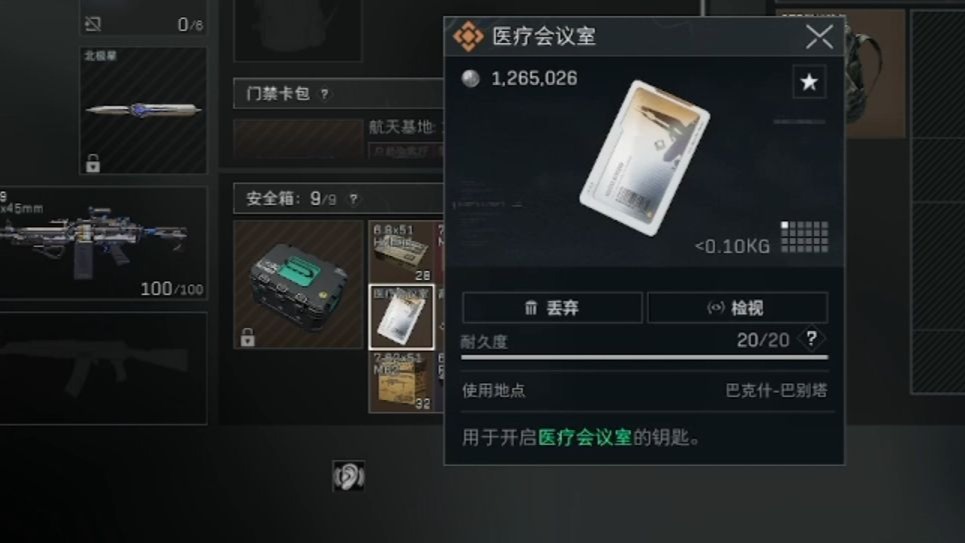Select the green safe box container
Screen dimensions: 965x543
point(298,285)
